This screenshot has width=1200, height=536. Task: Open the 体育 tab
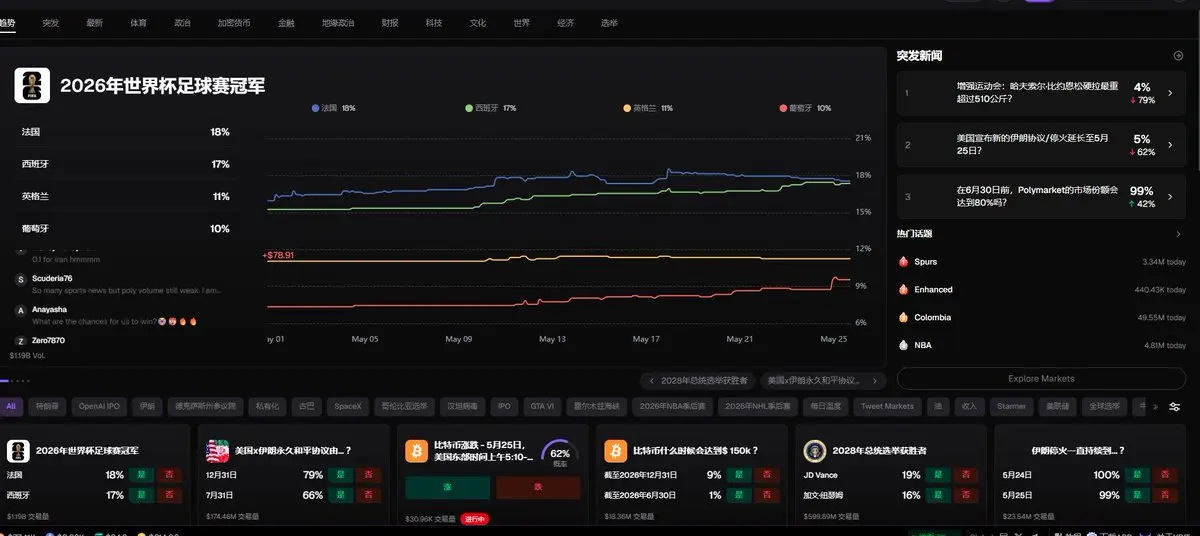(x=138, y=22)
